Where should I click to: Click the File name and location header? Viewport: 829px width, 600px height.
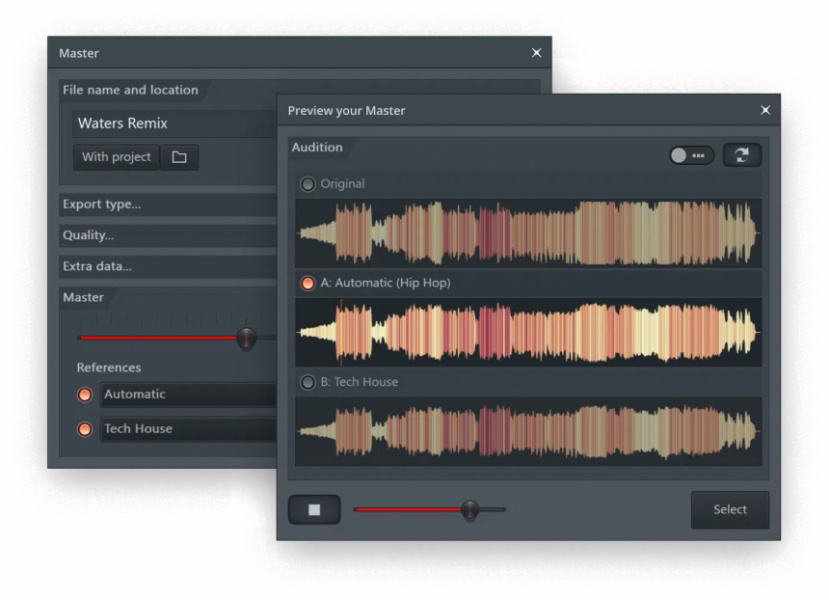tap(131, 90)
